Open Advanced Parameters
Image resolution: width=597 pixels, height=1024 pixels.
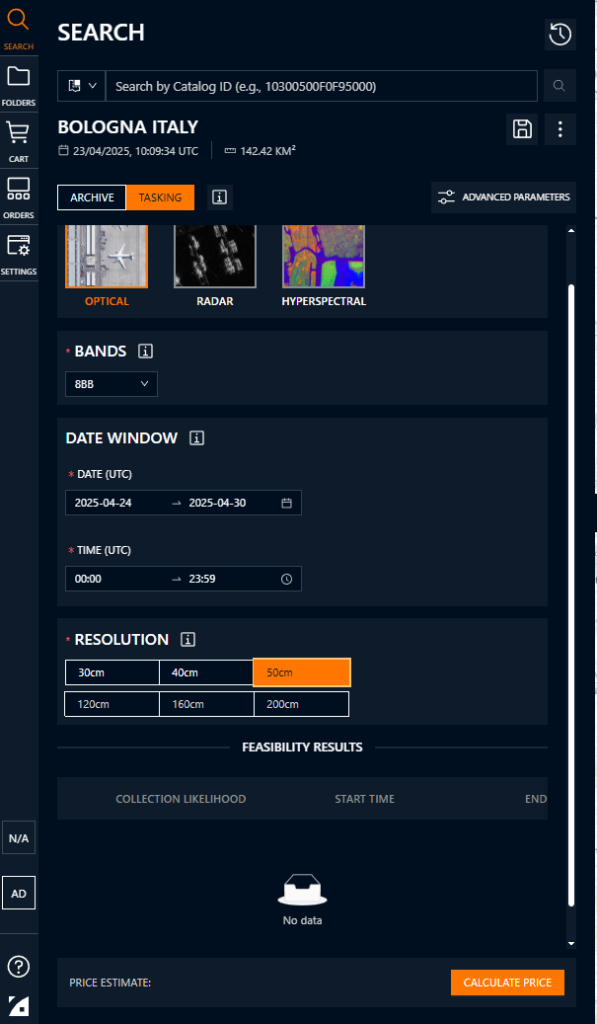(x=504, y=197)
